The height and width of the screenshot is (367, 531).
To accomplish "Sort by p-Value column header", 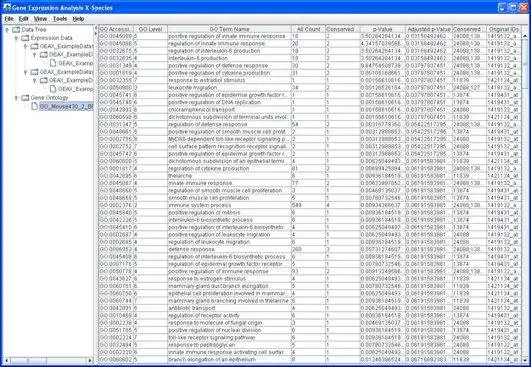I will pos(383,29).
